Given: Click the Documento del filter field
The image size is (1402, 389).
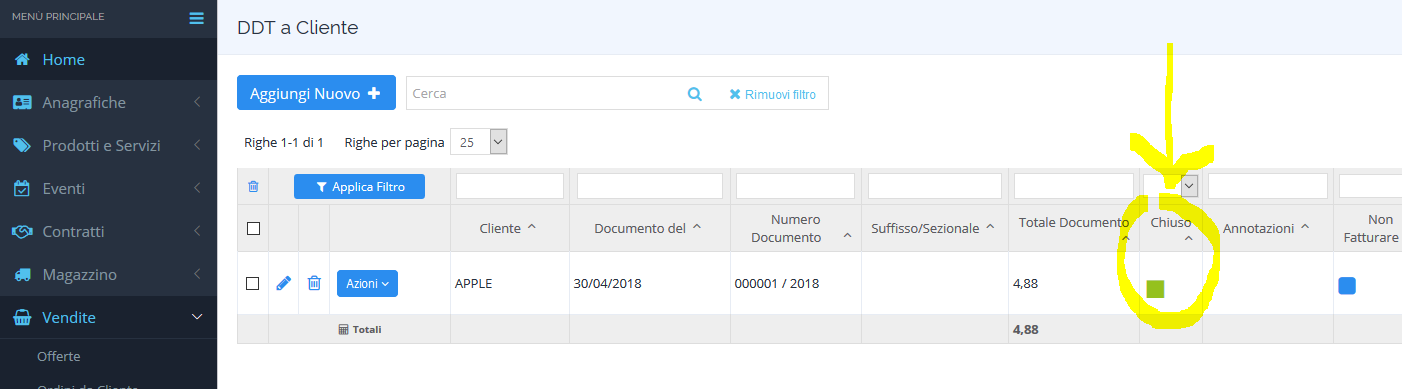Looking at the screenshot, I should point(650,186).
